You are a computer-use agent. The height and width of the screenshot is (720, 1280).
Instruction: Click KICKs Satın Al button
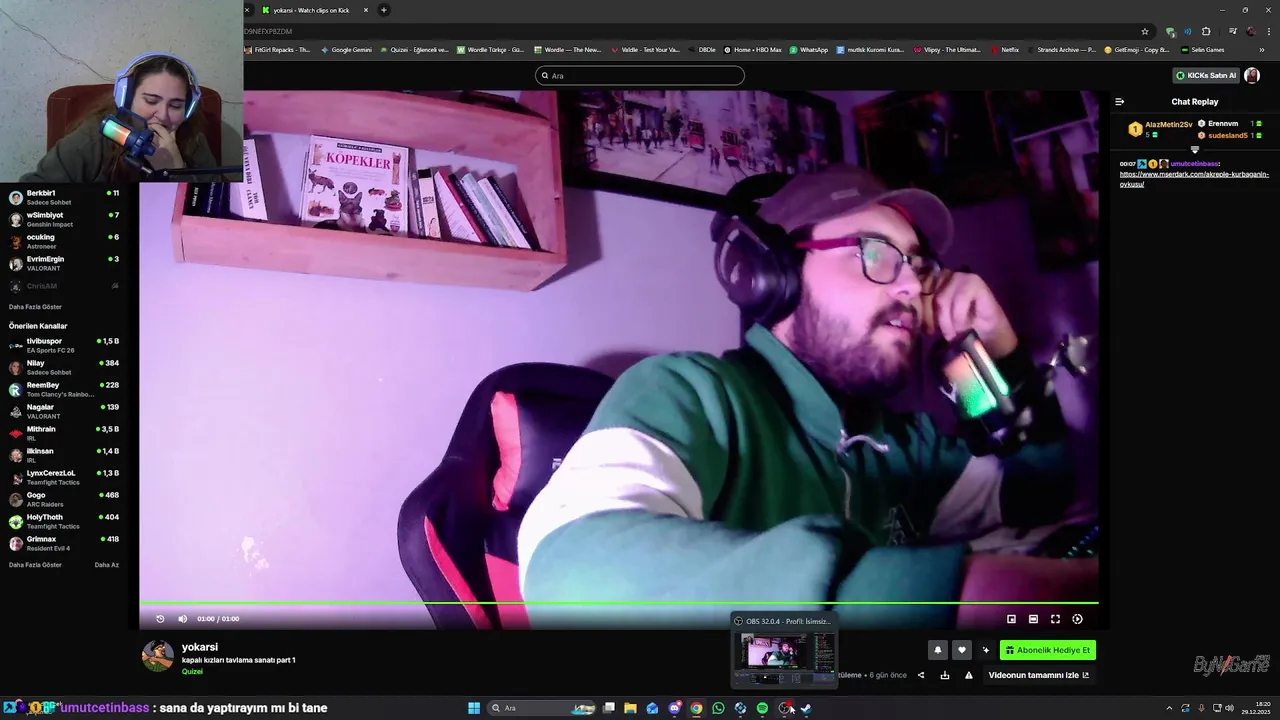point(1206,75)
